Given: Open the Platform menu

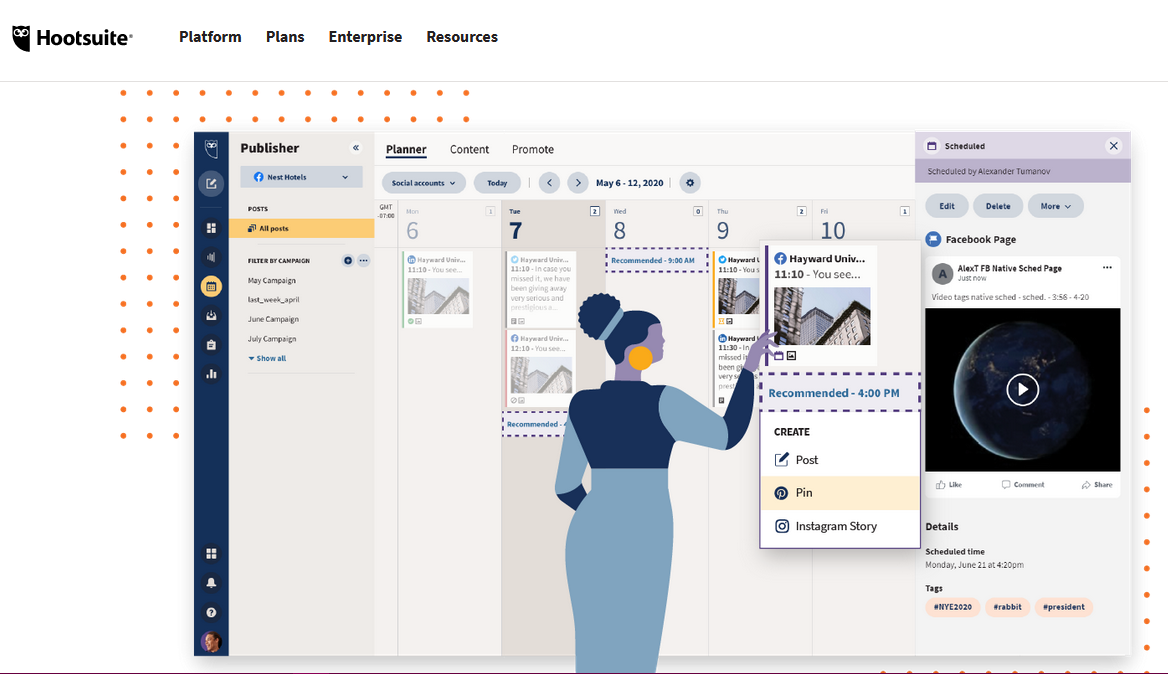Looking at the screenshot, I should (210, 36).
